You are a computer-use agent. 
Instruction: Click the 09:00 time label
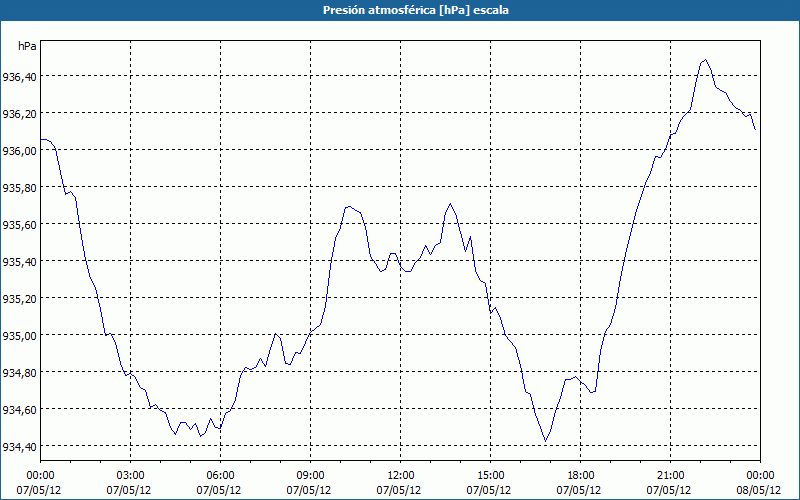coord(310,476)
